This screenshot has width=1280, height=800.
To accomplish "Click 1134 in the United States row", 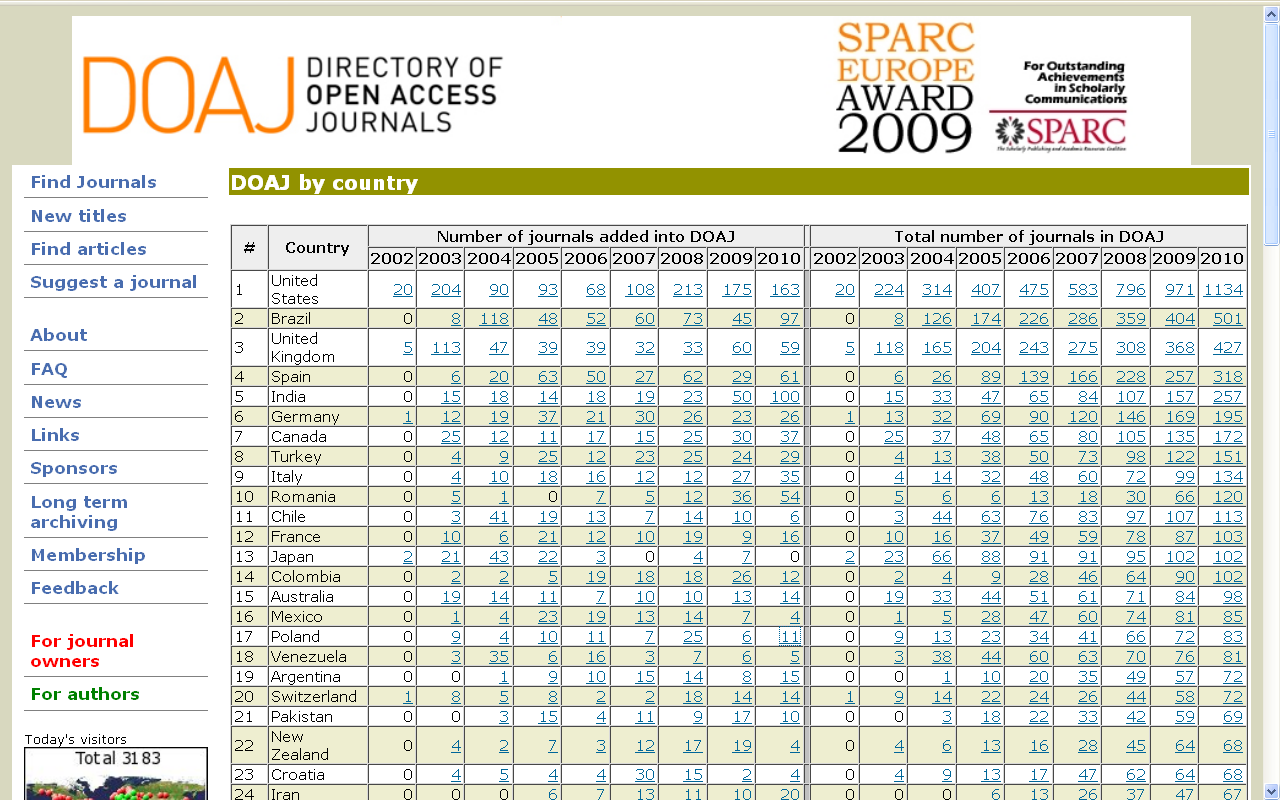I will coord(1223,290).
